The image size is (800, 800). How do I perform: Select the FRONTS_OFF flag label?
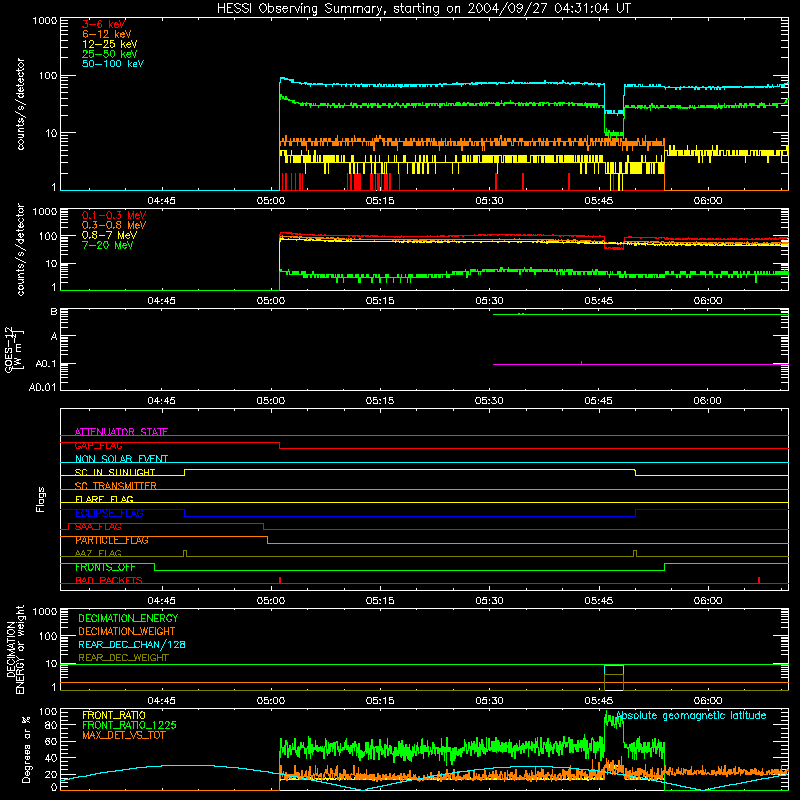tap(105, 567)
